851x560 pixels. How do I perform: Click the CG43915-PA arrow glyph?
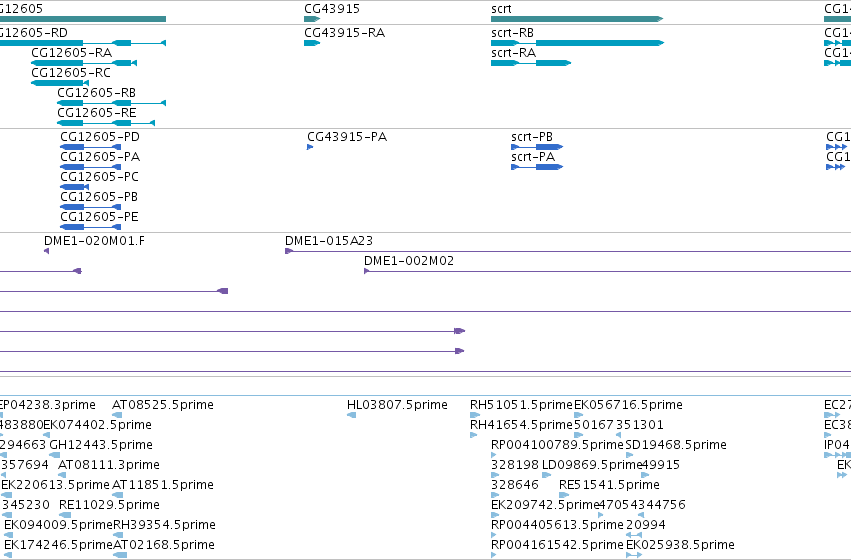coord(310,147)
